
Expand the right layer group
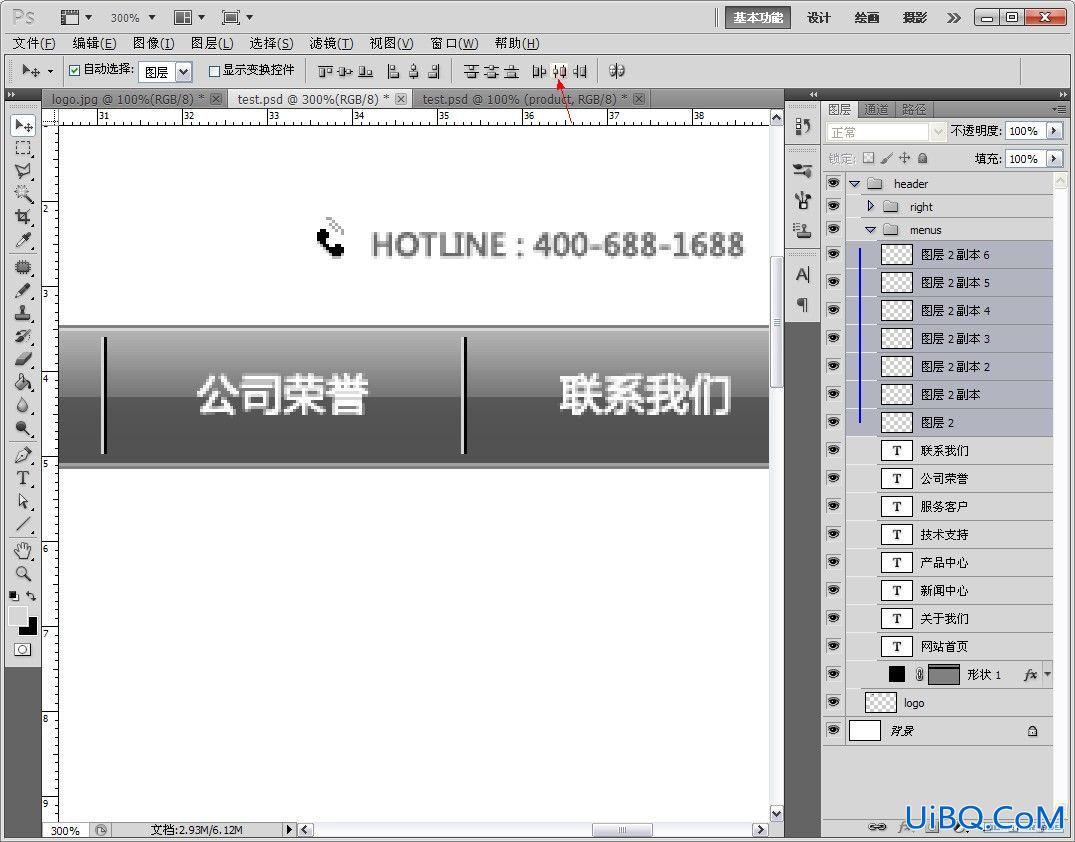pyautogui.click(x=871, y=206)
